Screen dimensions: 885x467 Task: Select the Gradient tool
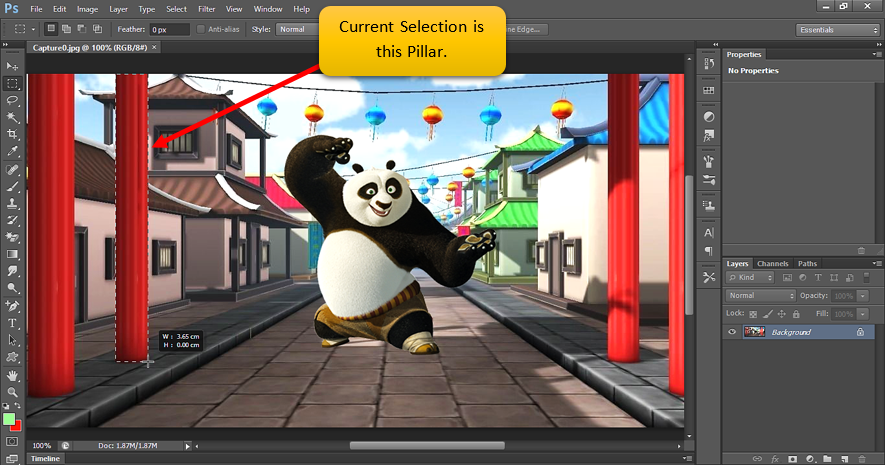[12, 254]
